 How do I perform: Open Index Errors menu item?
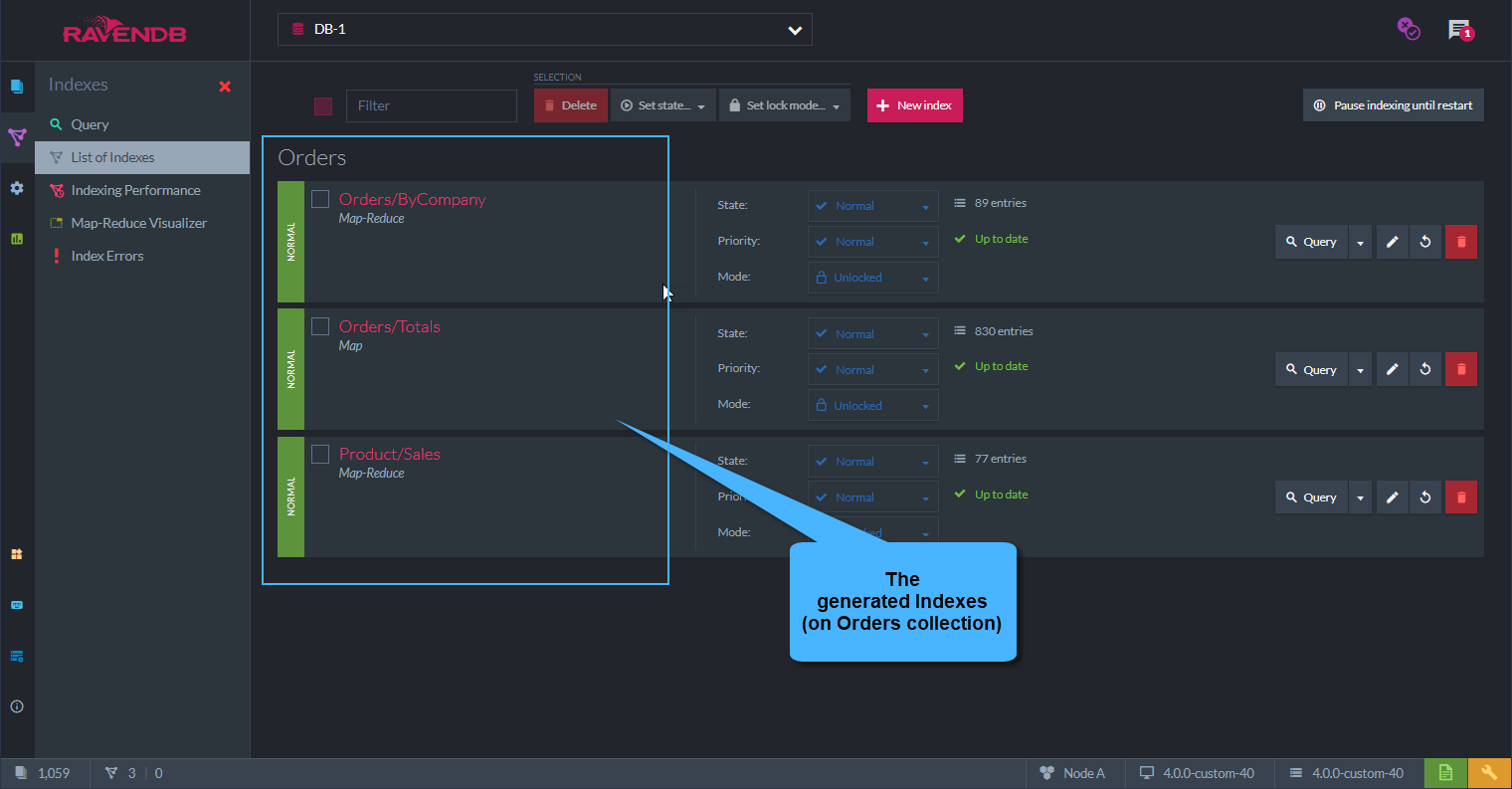(142, 256)
